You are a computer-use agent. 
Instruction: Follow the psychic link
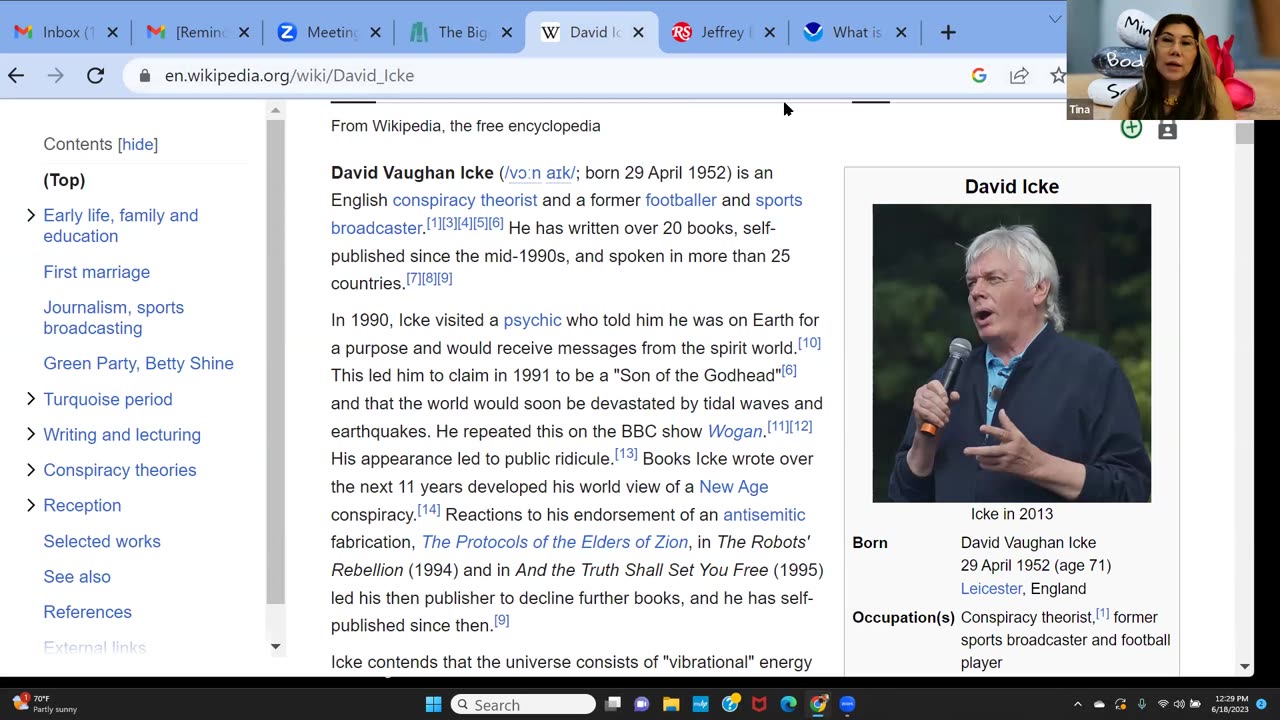point(533,320)
